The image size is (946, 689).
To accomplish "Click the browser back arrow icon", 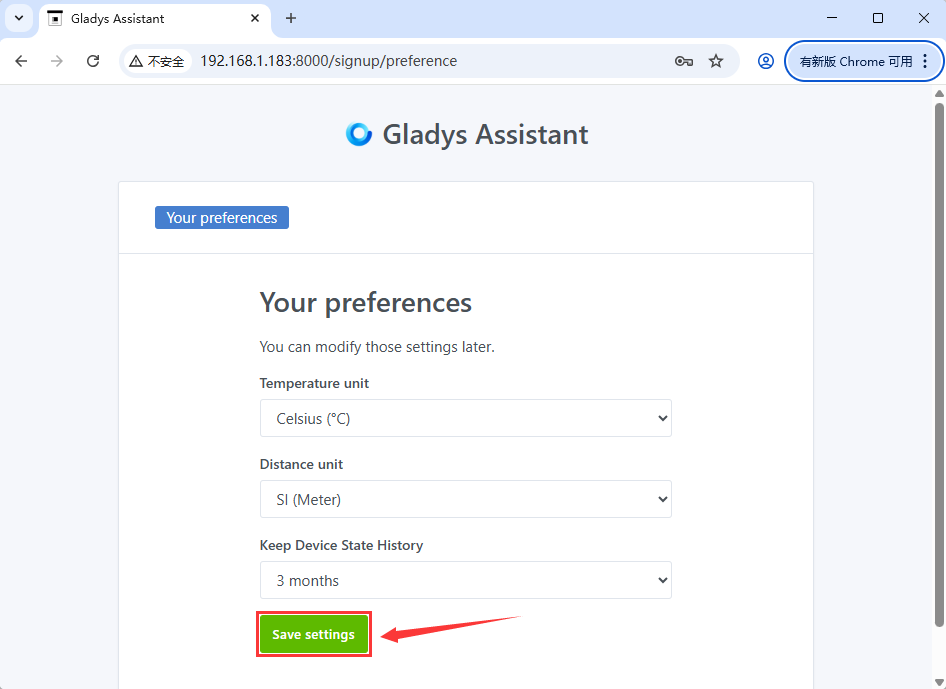I will tap(21, 61).
